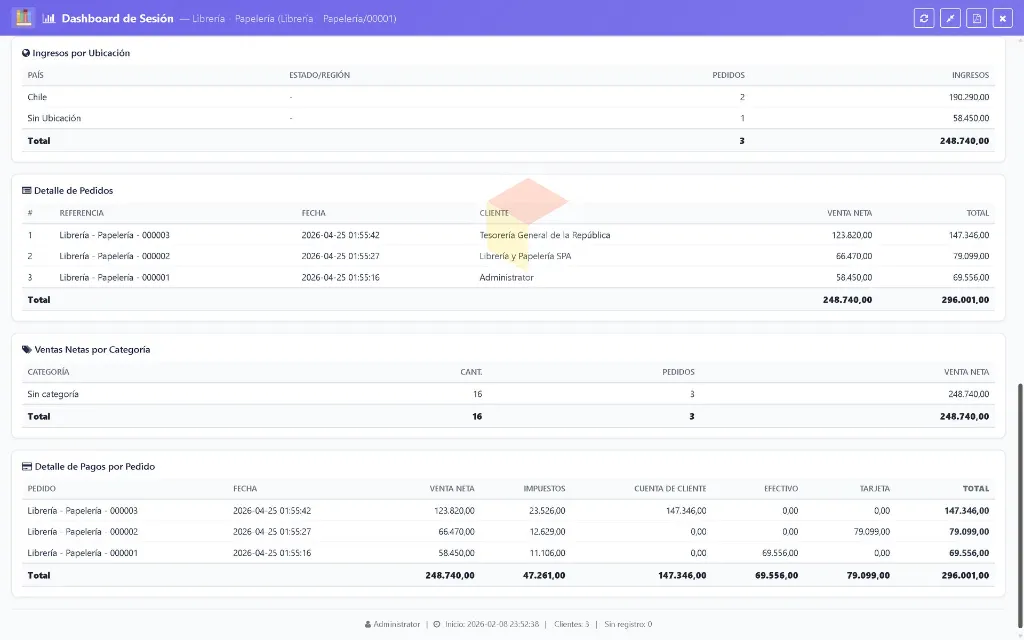This screenshot has width=1024, height=640.
Task: Click VENTA NETA header in Detalle de Pedidos
Action: [849, 213]
